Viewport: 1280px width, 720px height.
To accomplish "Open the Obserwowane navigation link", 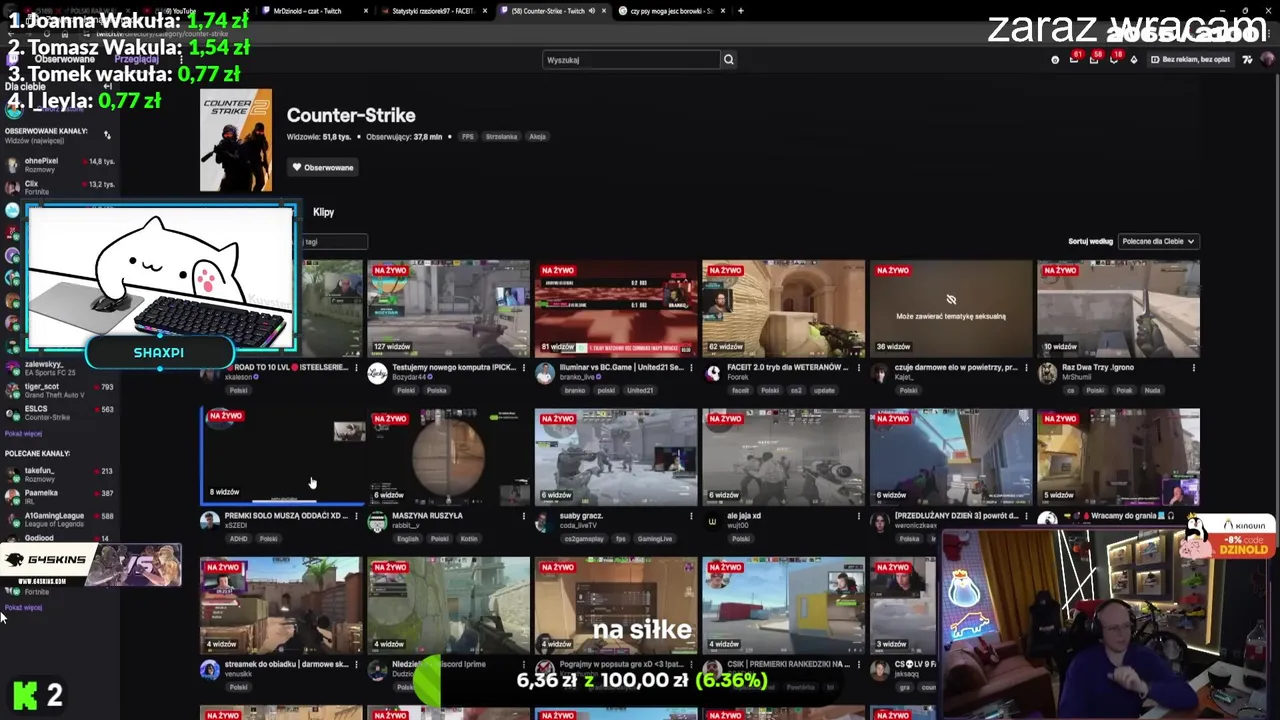I will tap(66, 60).
